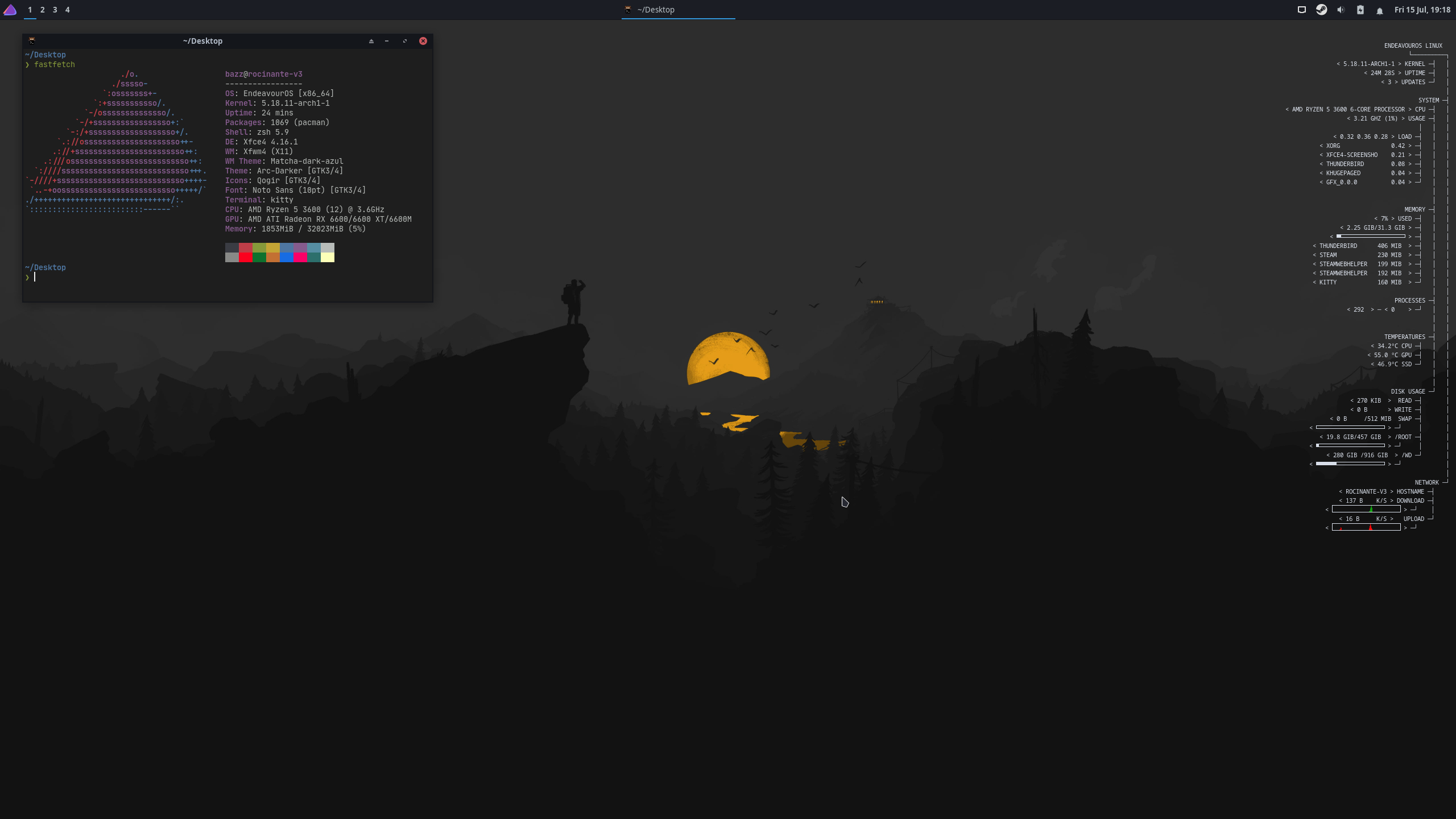Click the '46.9°C SSD' temperature reading

(1391, 364)
